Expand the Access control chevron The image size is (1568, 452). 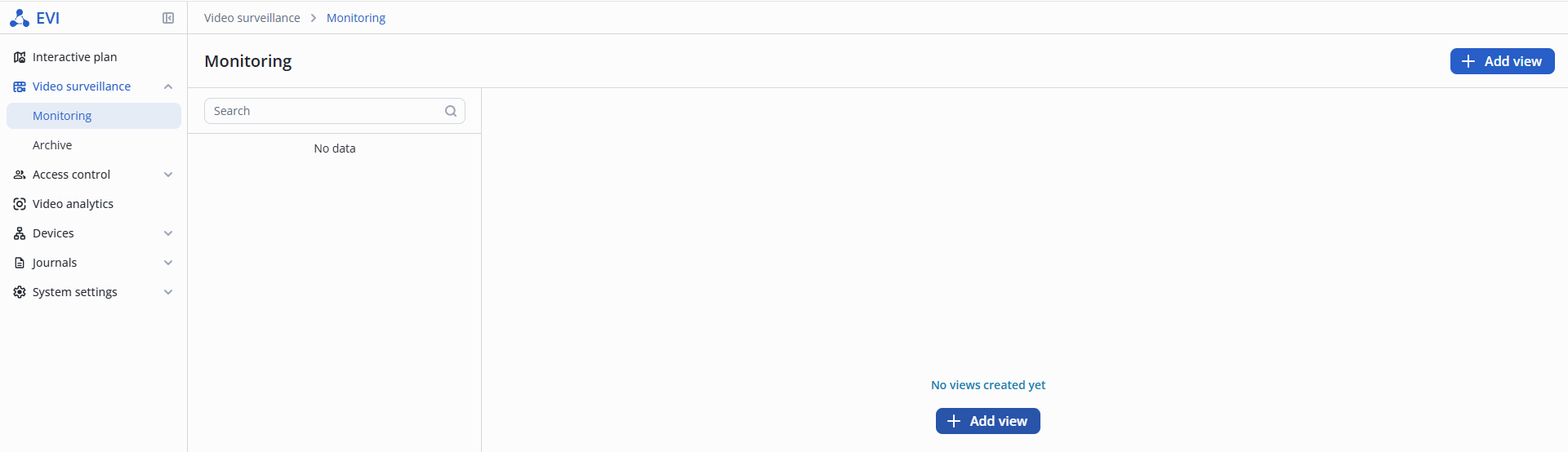point(168,175)
